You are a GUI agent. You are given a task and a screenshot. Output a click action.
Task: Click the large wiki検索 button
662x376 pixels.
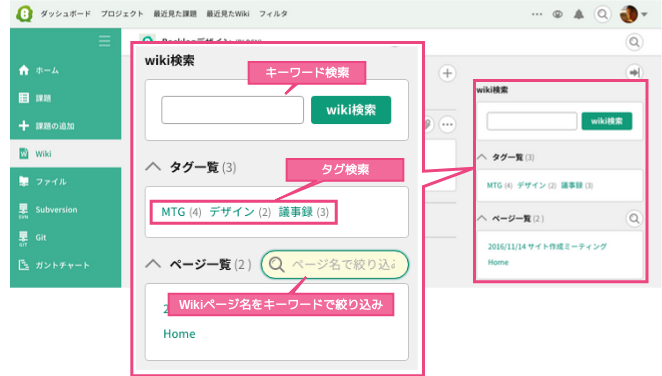pos(351,110)
